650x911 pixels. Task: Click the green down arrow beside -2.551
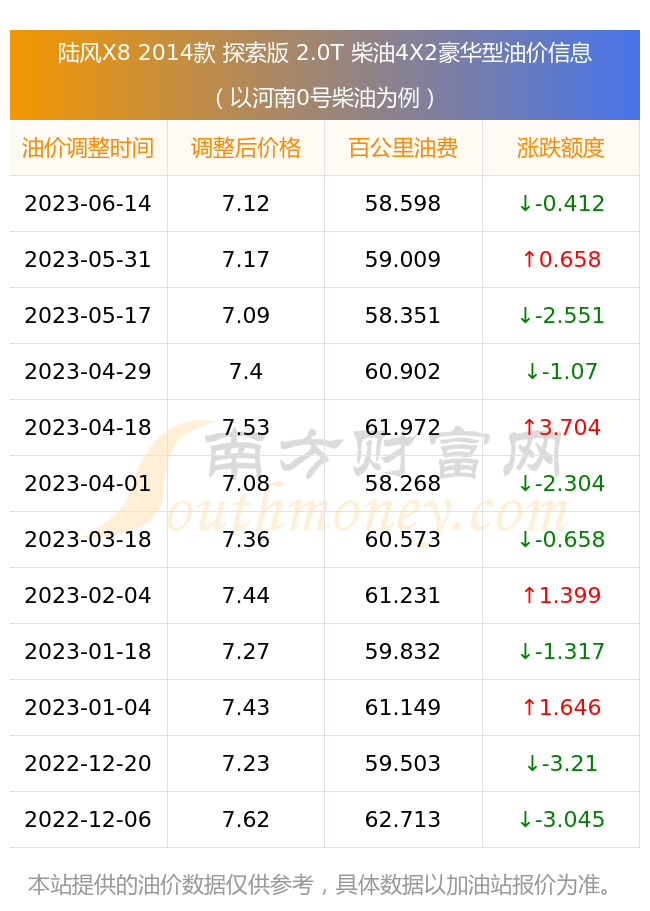click(x=525, y=315)
